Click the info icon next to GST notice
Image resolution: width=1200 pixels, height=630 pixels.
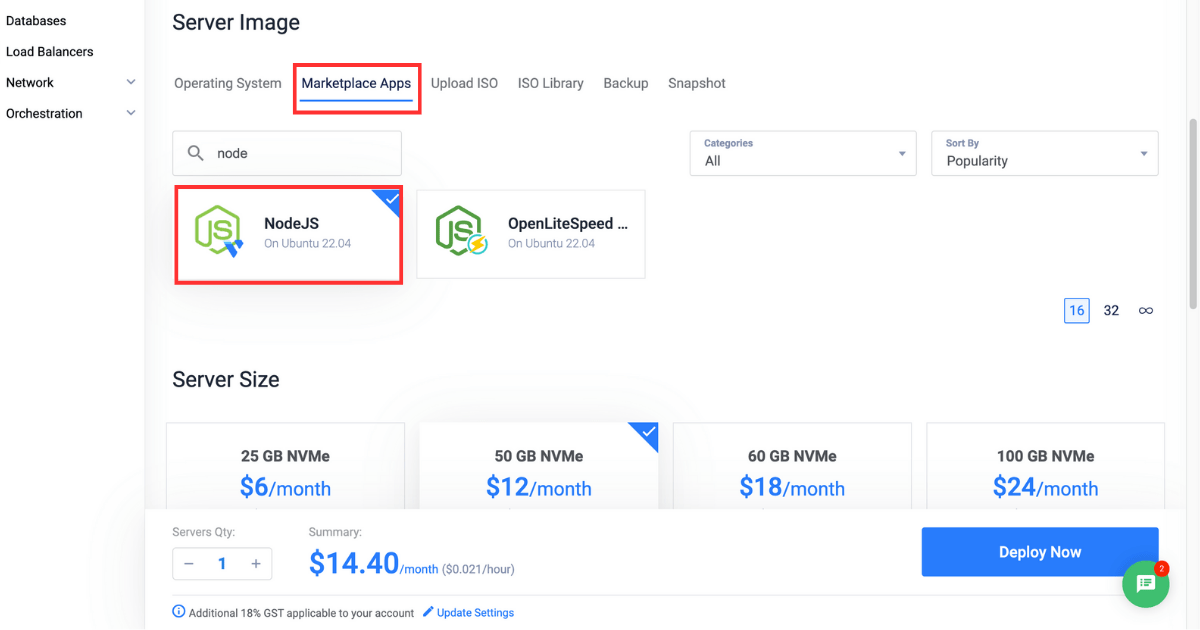pos(178,612)
